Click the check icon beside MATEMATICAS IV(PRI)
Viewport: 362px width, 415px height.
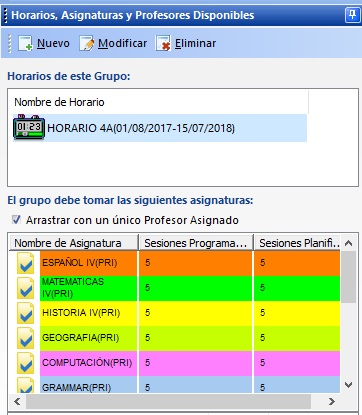pos(26,288)
